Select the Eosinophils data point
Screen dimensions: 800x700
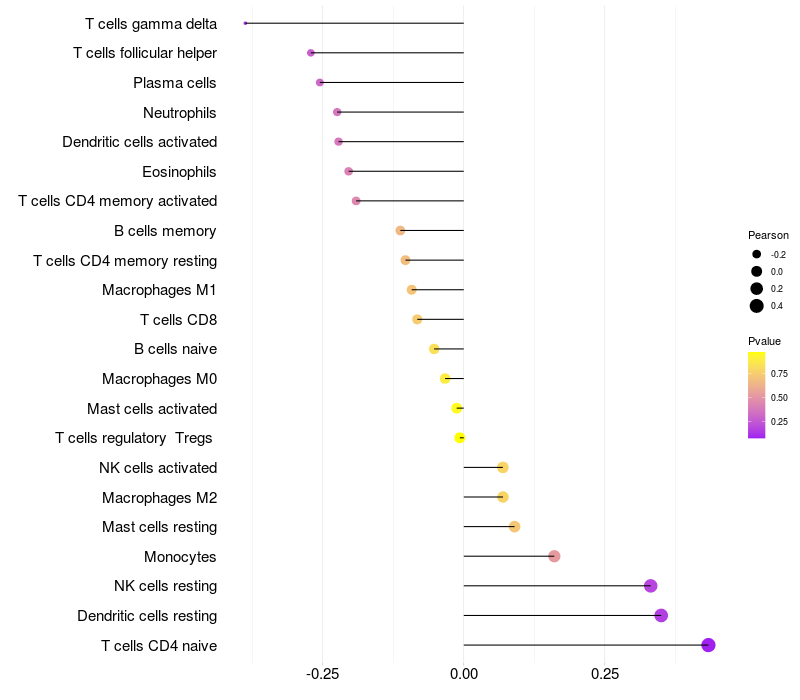point(348,171)
